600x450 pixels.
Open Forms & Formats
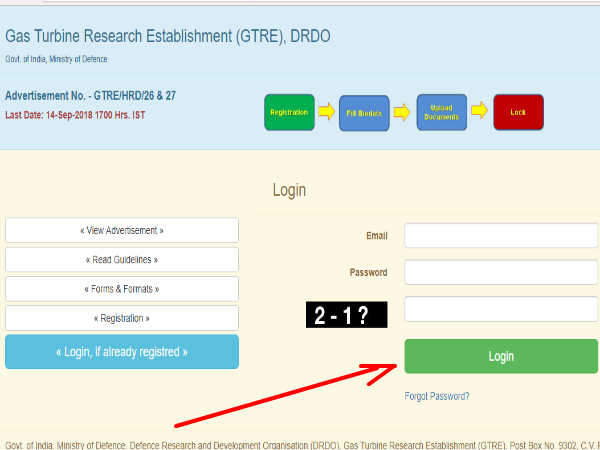(122, 289)
